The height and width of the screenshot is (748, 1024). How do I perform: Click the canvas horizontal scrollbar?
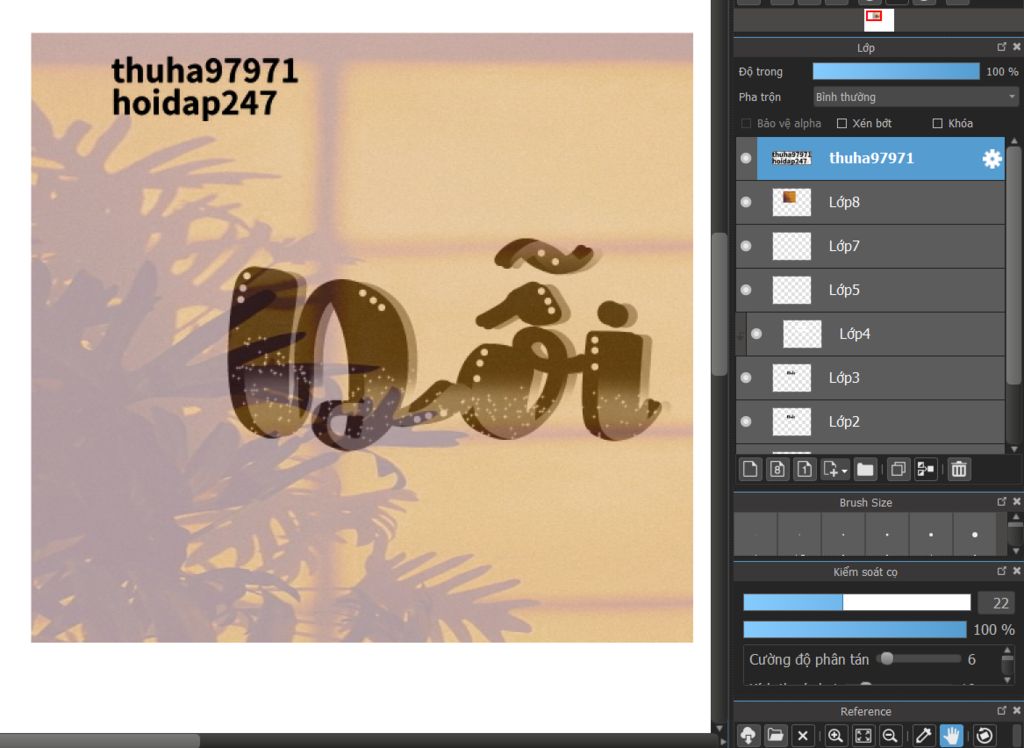point(99,741)
